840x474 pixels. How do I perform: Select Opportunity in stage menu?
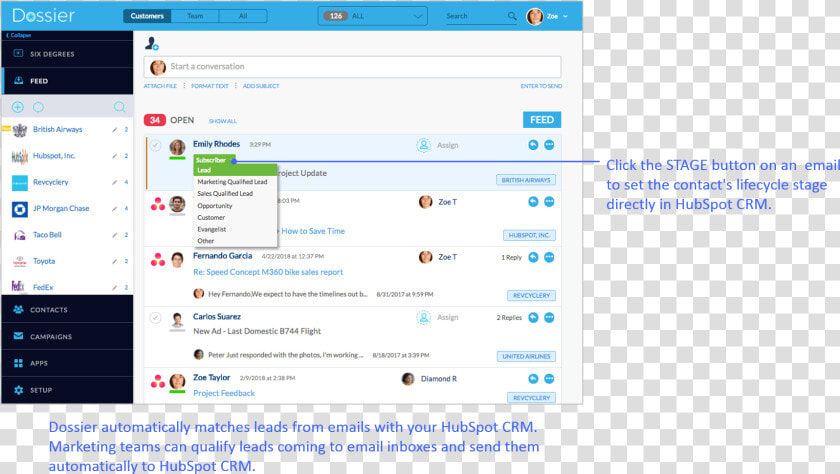[215, 206]
